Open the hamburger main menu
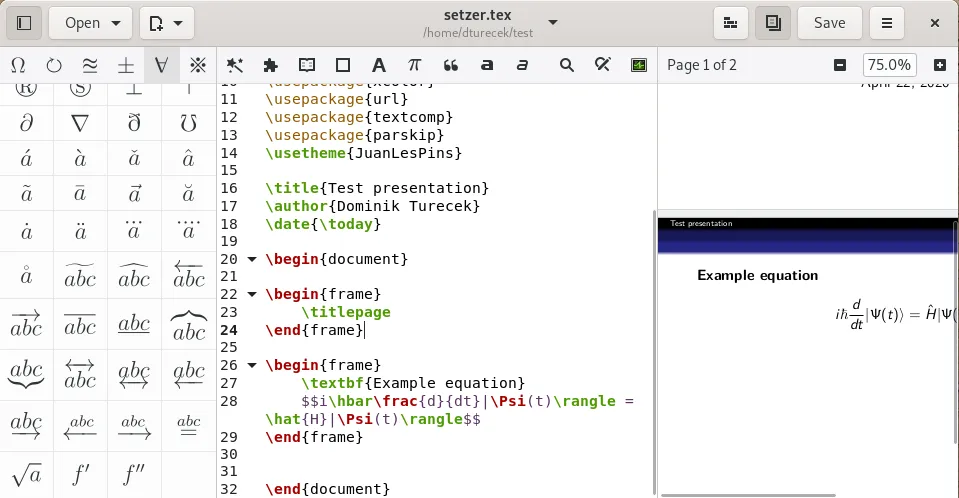The height and width of the screenshot is (498, 959). pyautogui.click(x=886, y=22)
